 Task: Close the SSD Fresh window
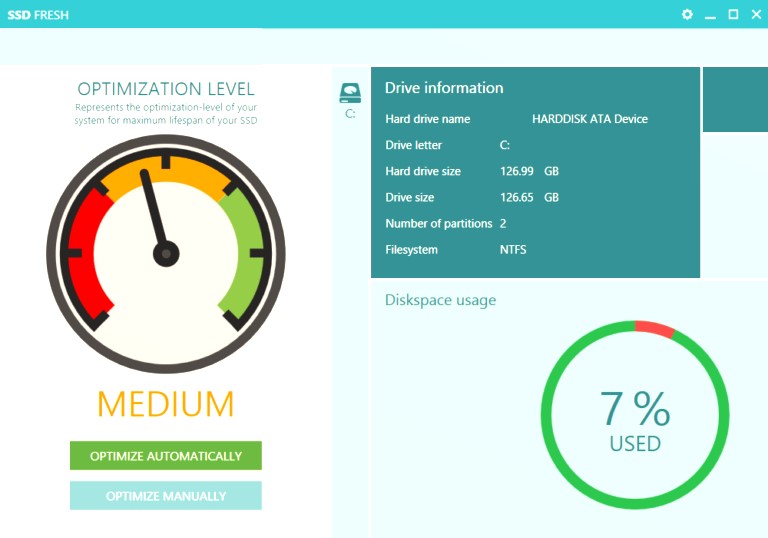click(x=756, y=14)
